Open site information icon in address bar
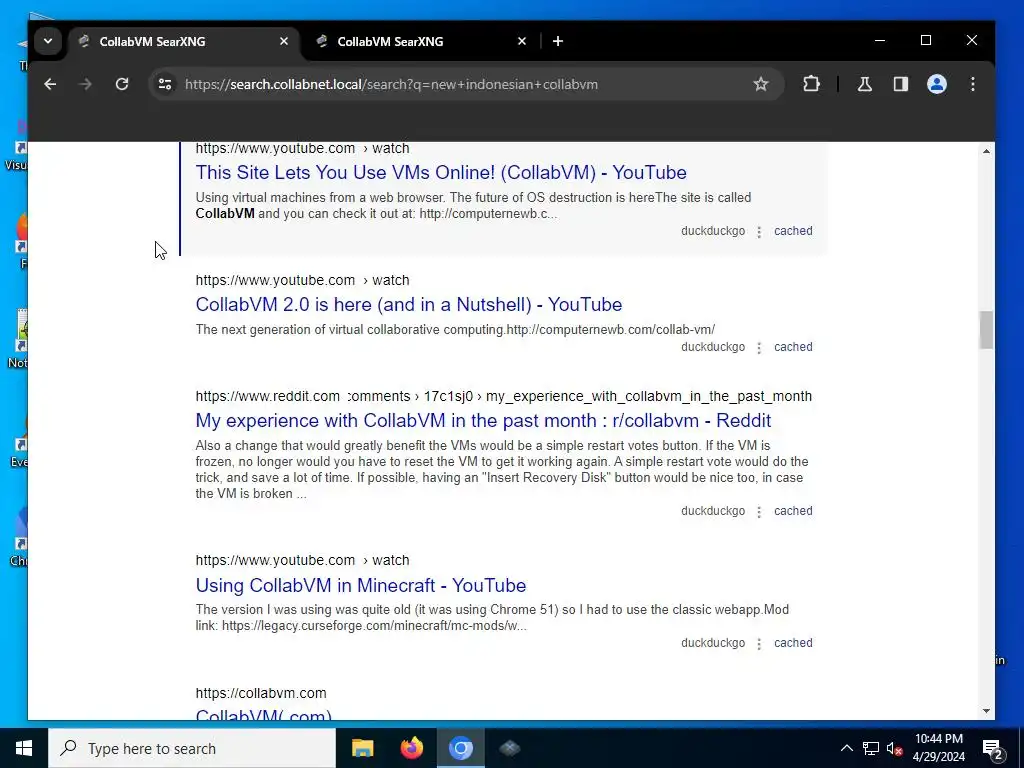The image size is (1024, 768). tap(165, 84)
